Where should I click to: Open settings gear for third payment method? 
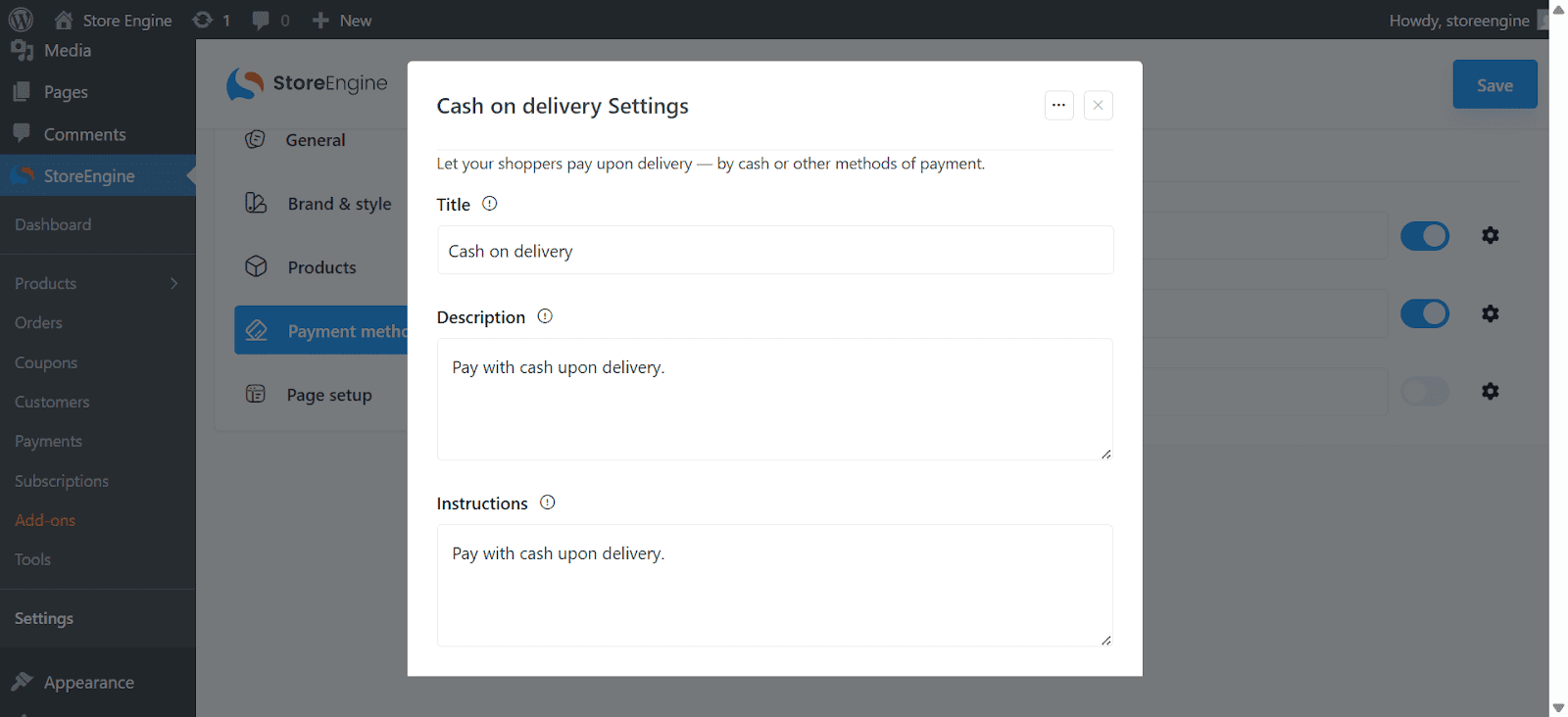pos(1491,391)
